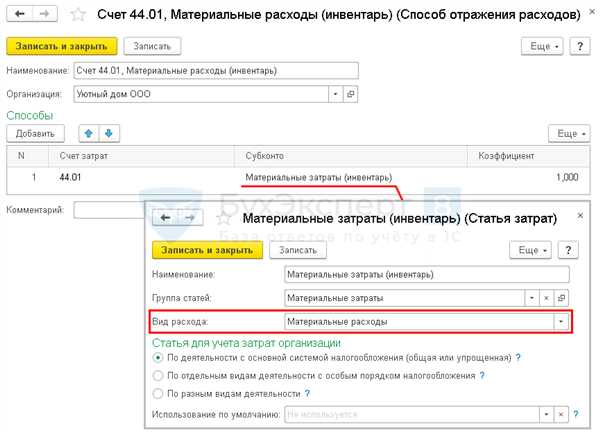Click Использование по умолчанию field
600x432 pixels.
[x=412, y=414]
